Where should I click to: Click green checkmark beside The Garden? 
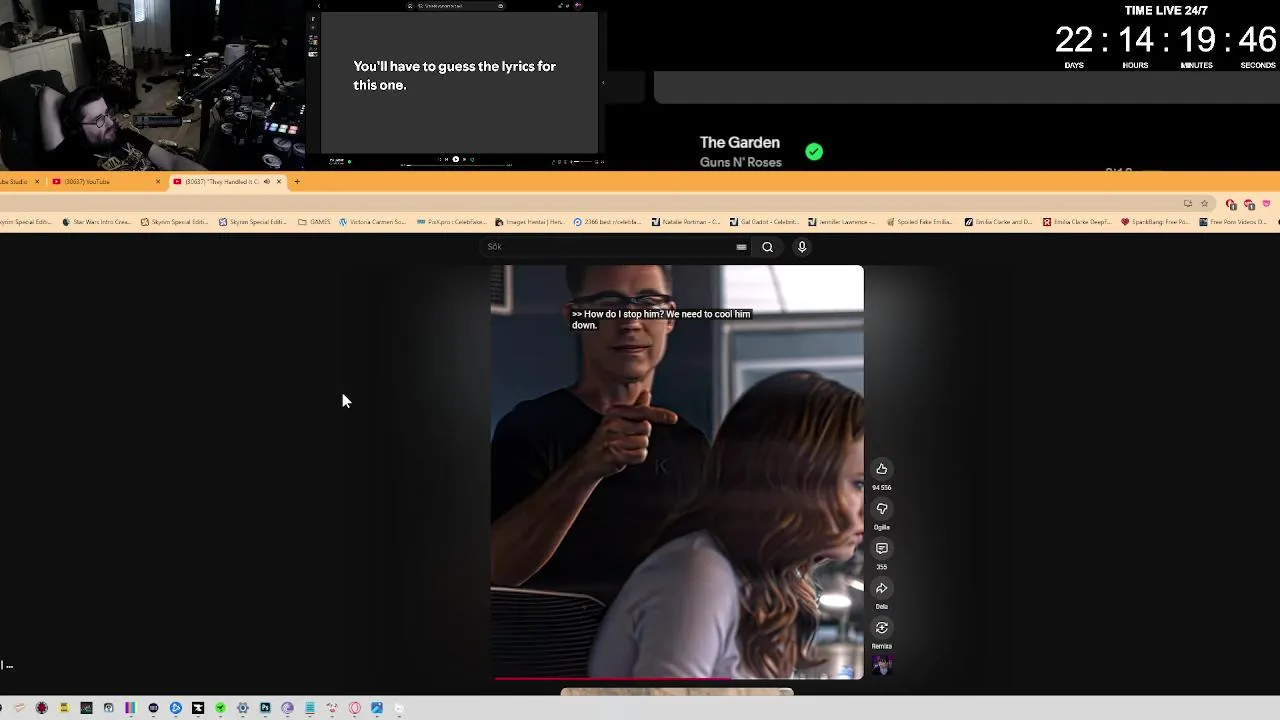point(814,152)
